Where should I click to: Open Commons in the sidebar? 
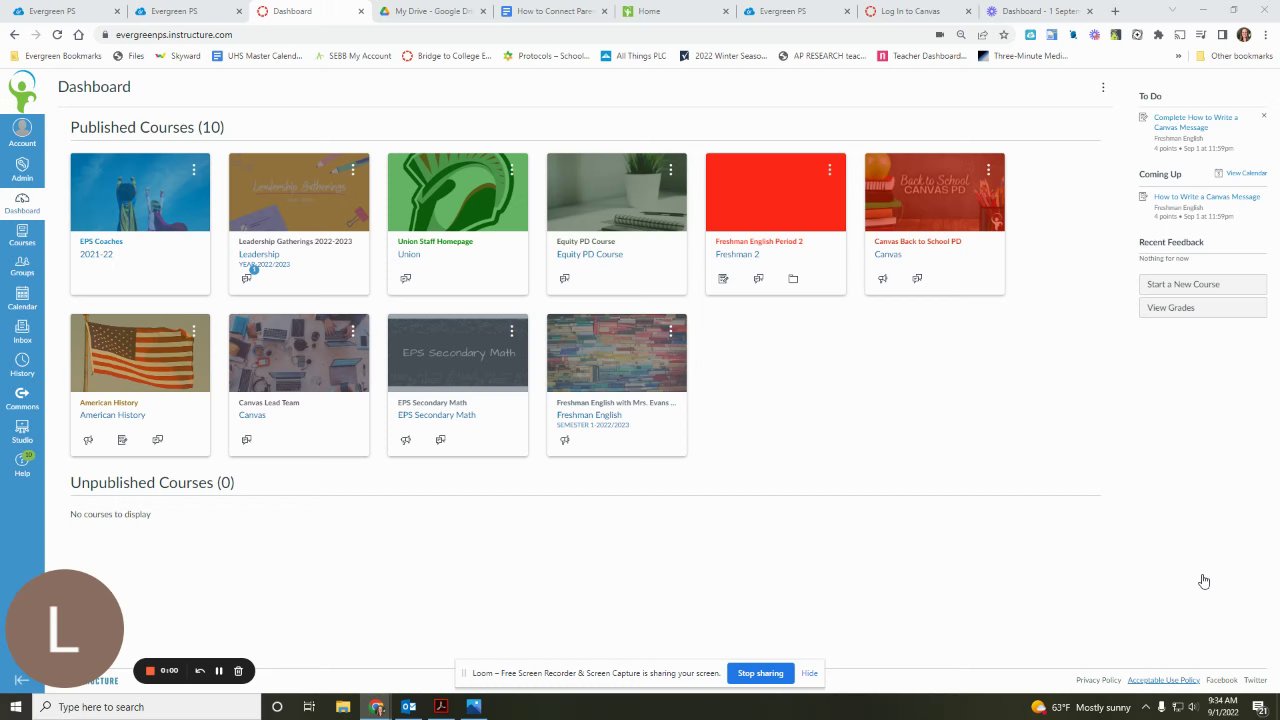point(22,398)
